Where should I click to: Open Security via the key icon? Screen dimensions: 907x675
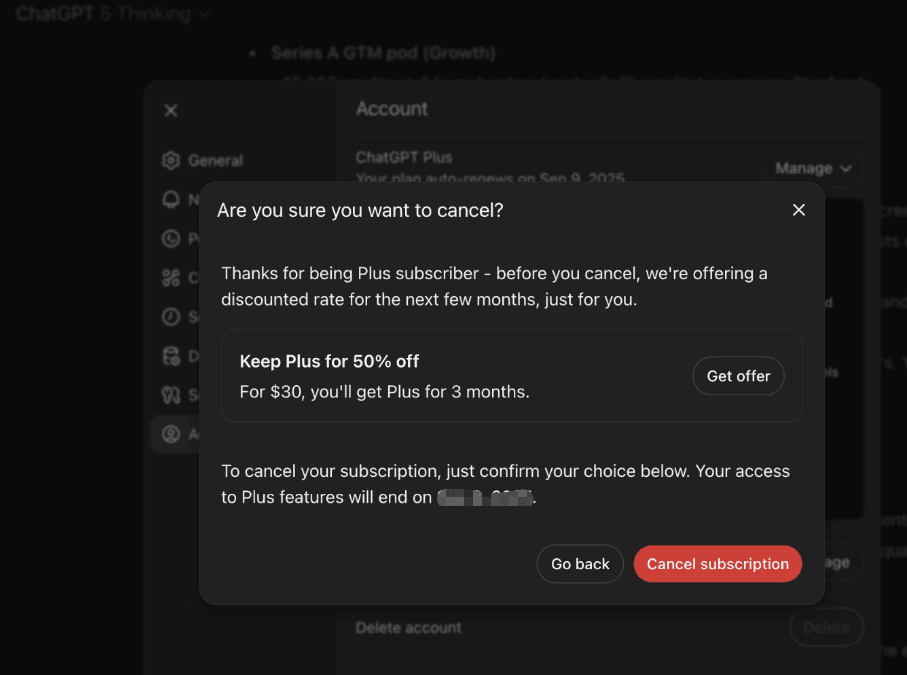170,394
